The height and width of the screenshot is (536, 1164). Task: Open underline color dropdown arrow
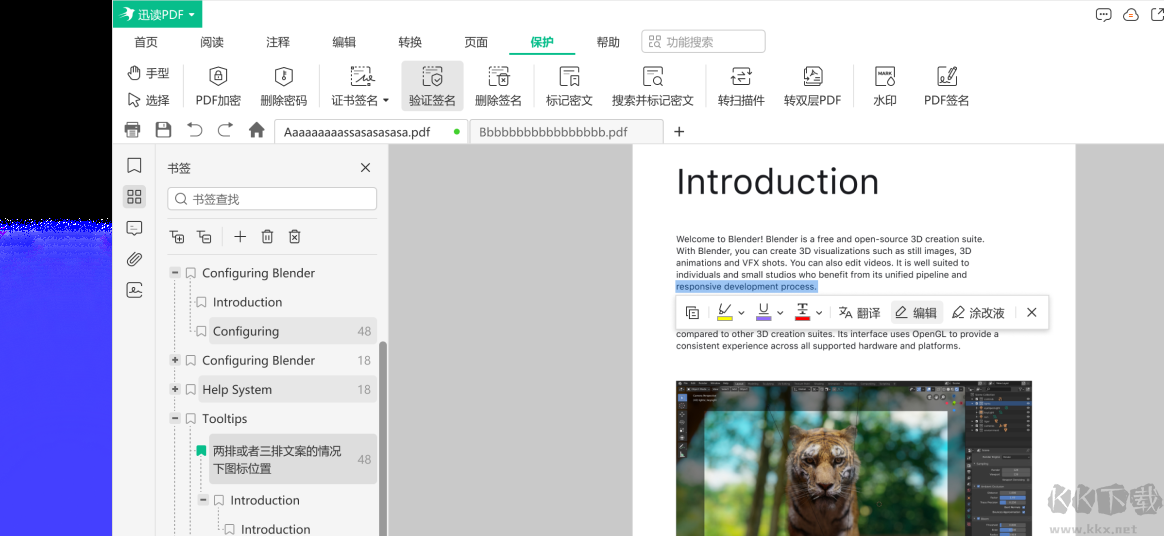780,313
